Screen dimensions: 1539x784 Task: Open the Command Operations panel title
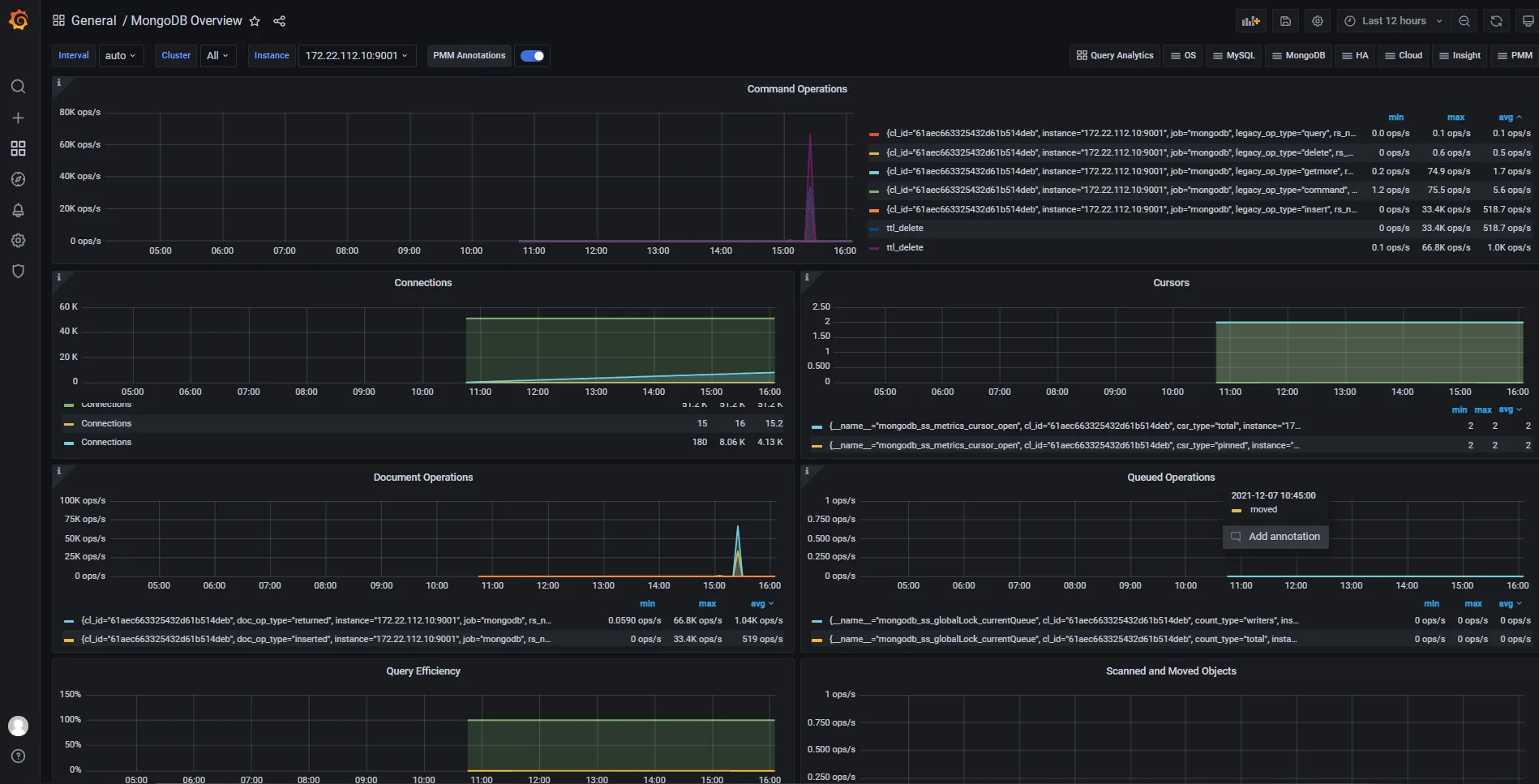(796, 89)
